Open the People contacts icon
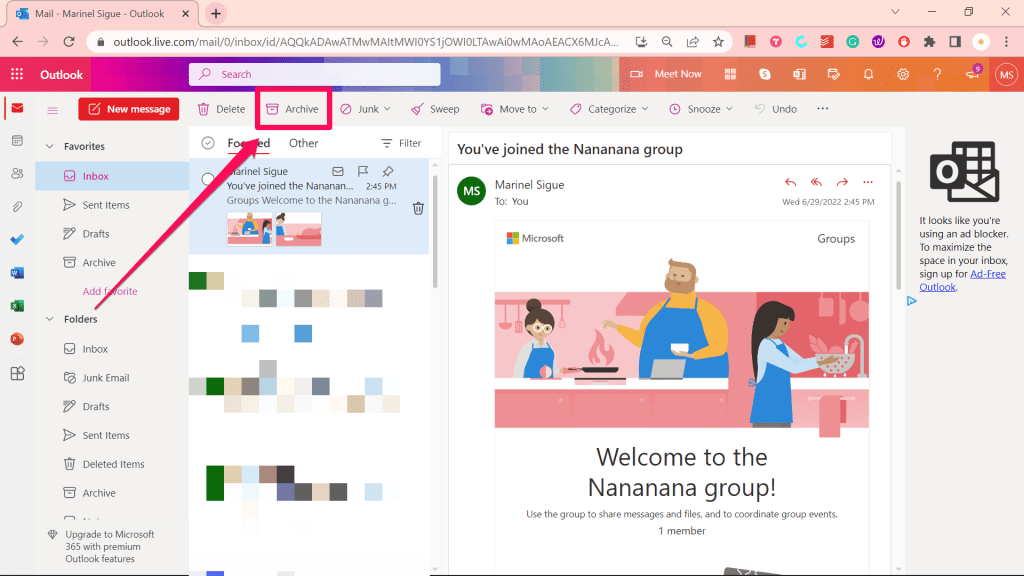Viewport: 1024px width, 576px height. 17,174
